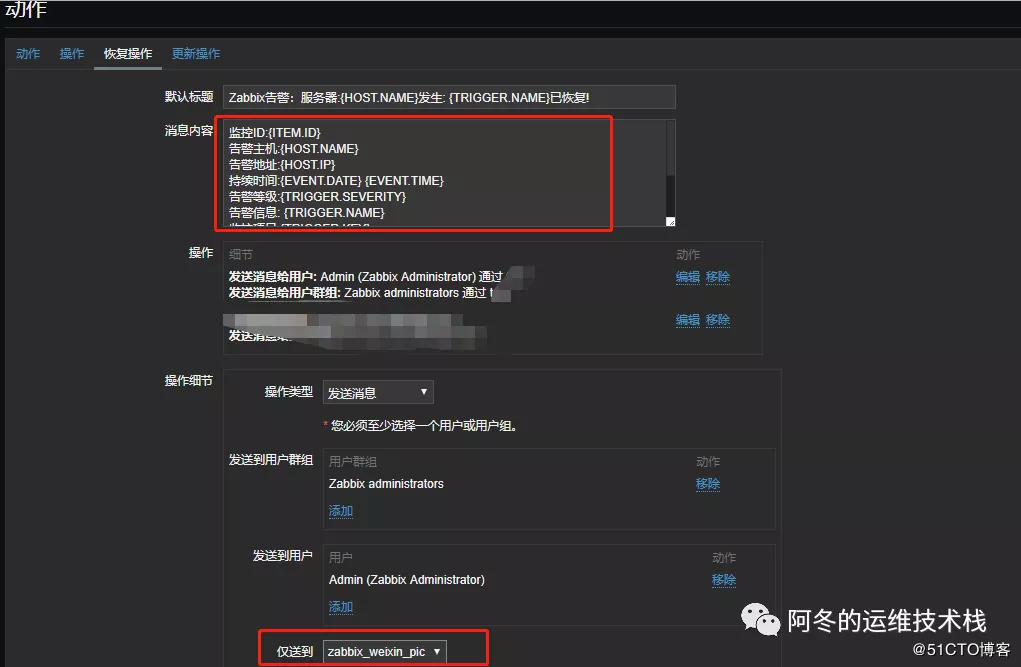Image resolution: width=1021 pixels, height=667 pixels.
Task: Click the 发送消息给用户 operation detail text
Action: tap(365, 277)
